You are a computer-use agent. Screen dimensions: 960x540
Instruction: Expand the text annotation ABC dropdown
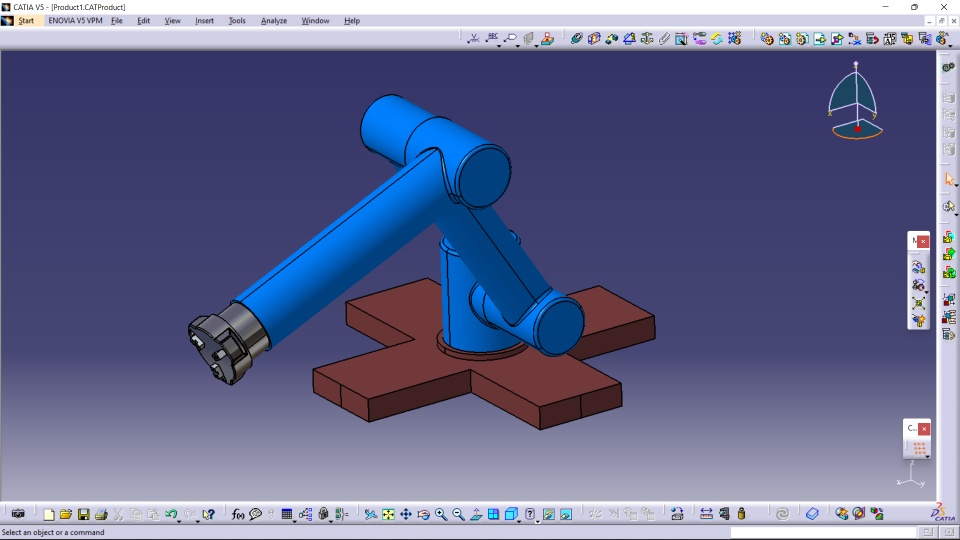(499, 45)
